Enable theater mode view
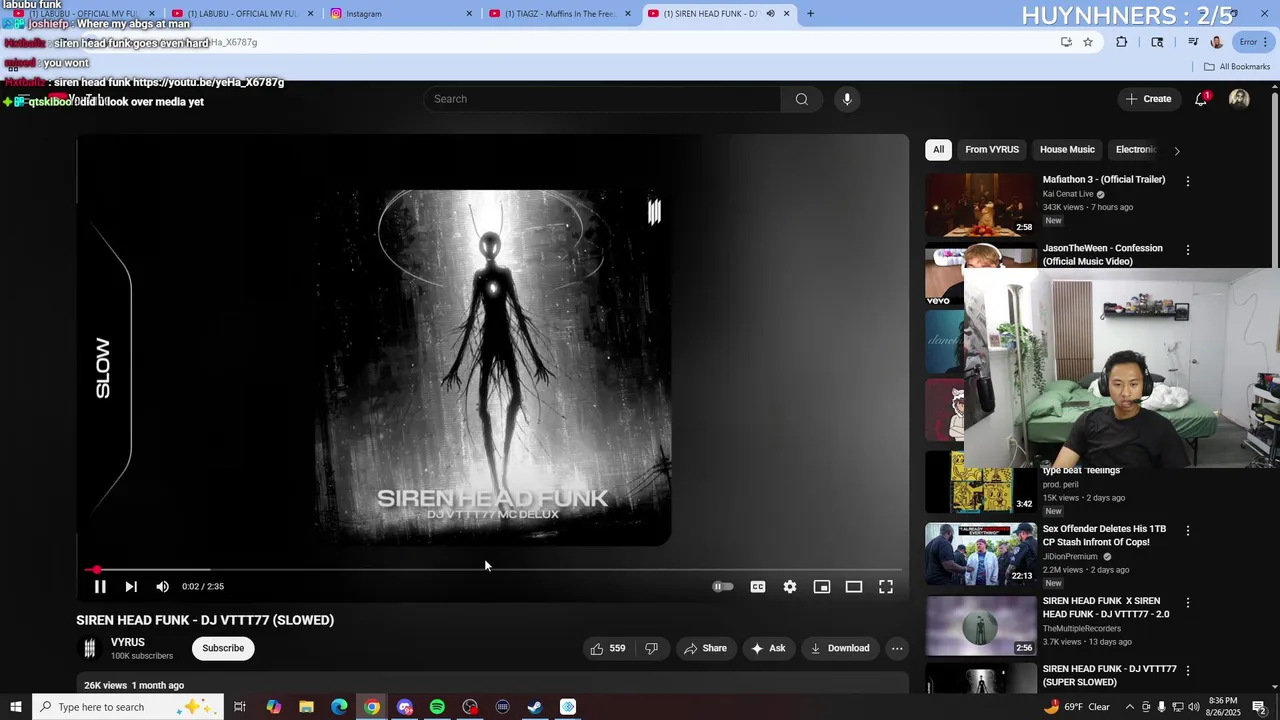 click(854, 587)
